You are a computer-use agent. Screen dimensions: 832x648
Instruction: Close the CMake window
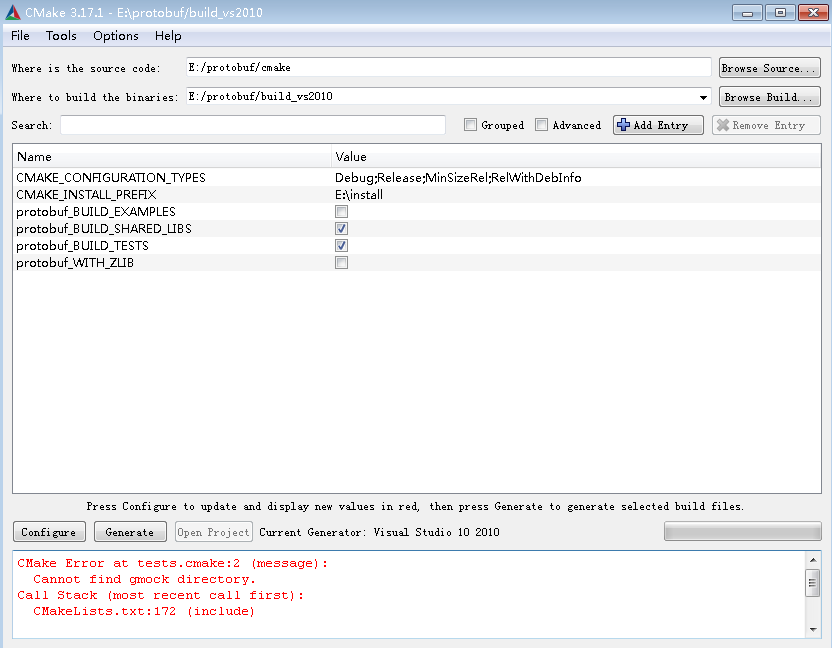pyautogui.click(x=813, y=13)
